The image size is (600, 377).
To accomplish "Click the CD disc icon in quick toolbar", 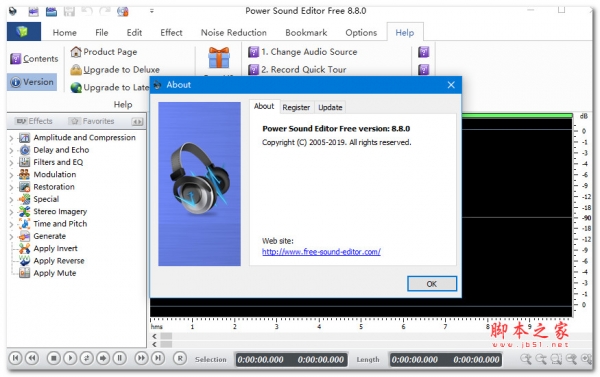I will point(123,11).
